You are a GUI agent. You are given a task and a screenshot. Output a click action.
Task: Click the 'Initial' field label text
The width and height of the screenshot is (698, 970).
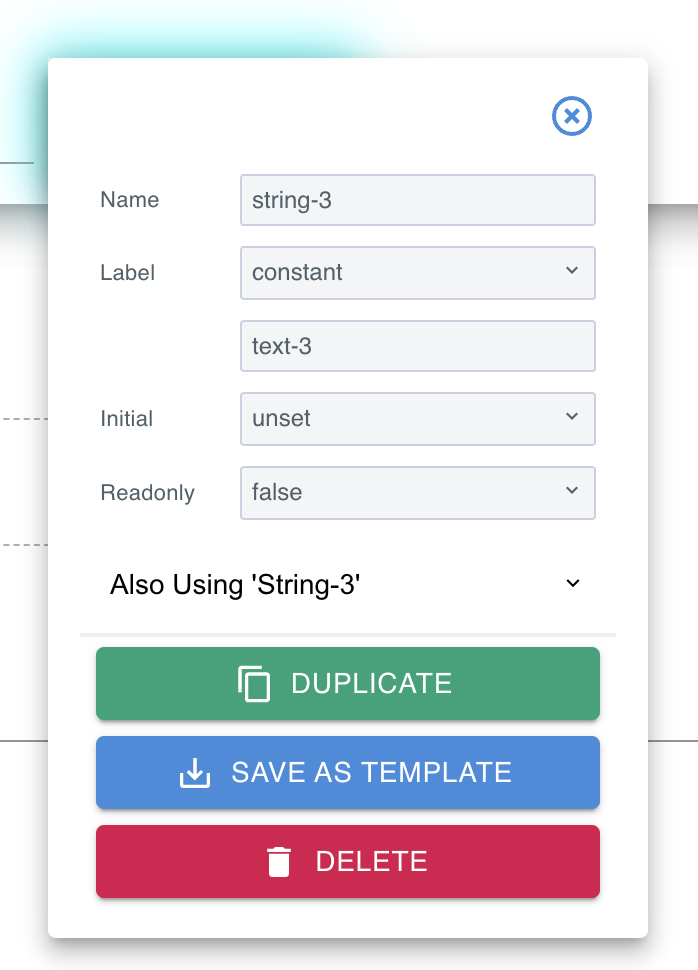(127, 419)
